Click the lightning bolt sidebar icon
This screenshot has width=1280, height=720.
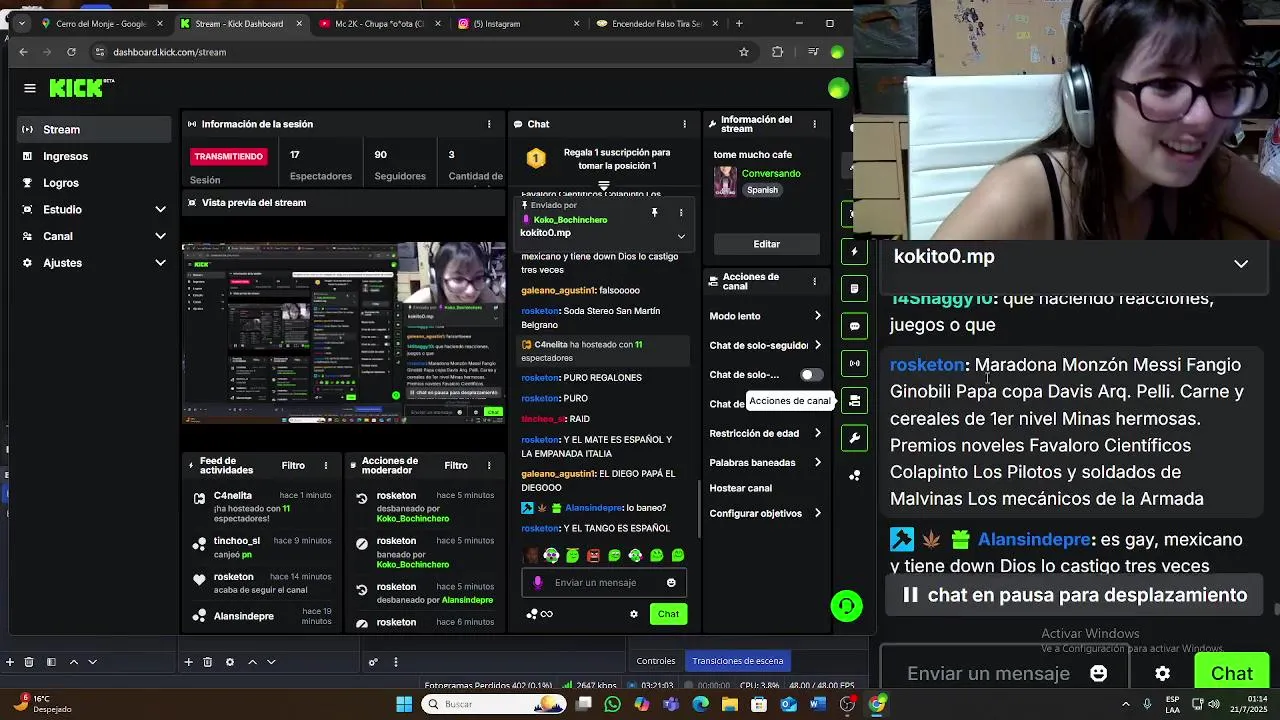tap(854, 251)
